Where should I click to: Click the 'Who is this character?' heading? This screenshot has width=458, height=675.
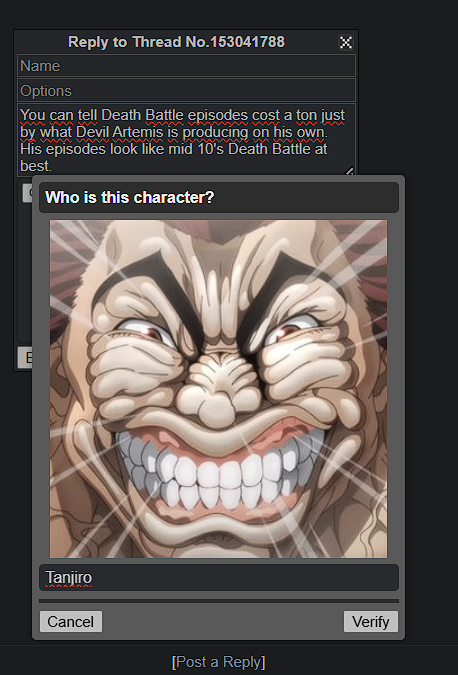pos(130,197)
